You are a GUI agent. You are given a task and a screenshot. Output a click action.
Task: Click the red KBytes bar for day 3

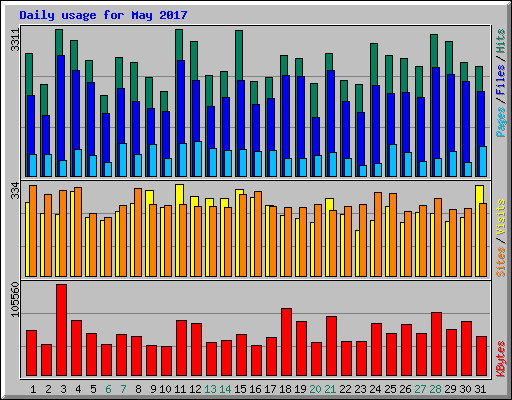[x=61, y=330]
